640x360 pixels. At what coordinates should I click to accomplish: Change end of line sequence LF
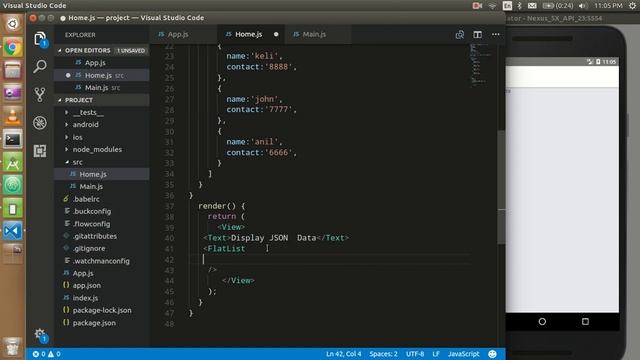pyautogui.click(x=436, y=354)
